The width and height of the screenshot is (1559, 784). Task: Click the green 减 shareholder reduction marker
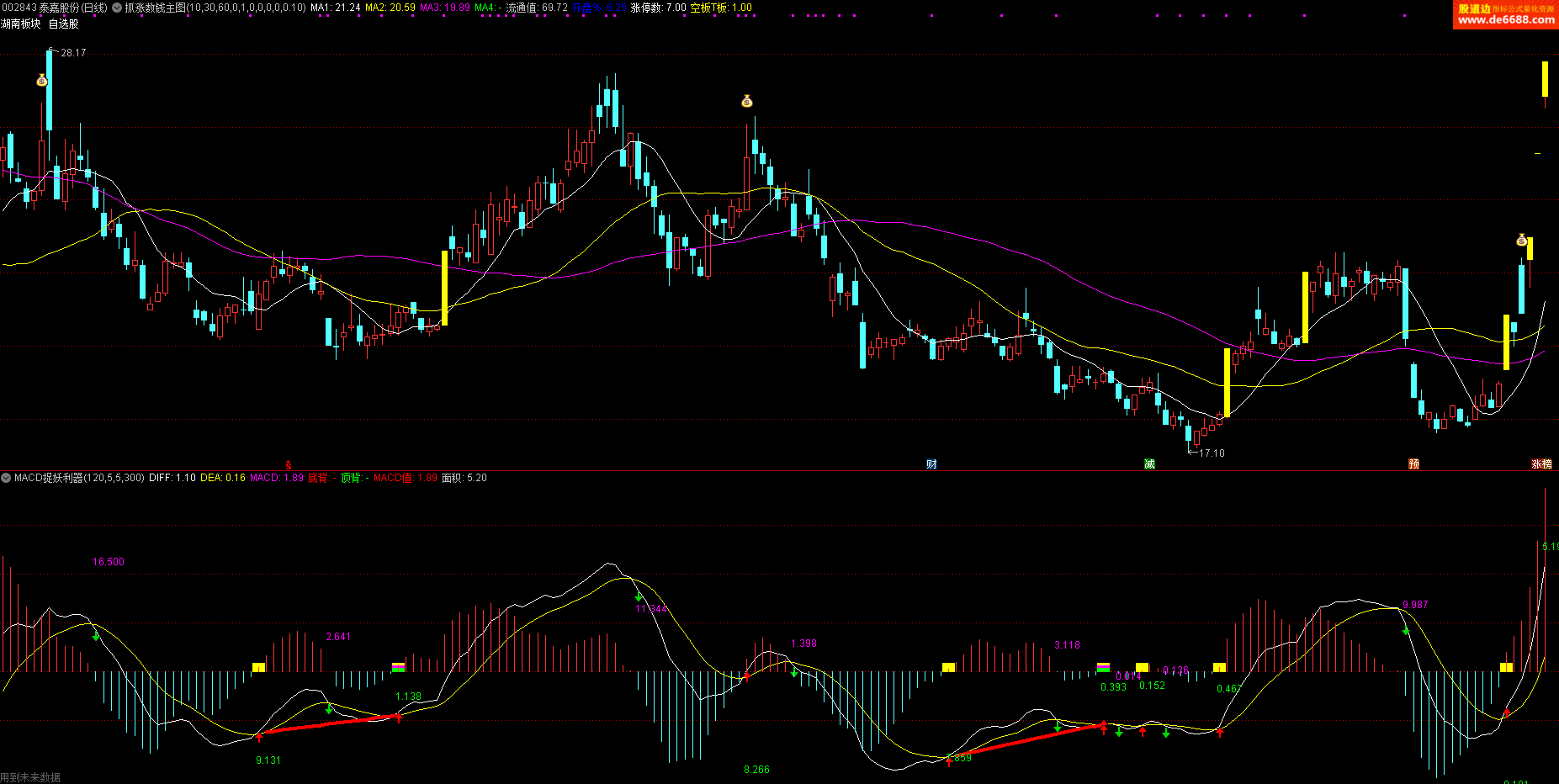pyautogui.click(x=1149, y=464)
